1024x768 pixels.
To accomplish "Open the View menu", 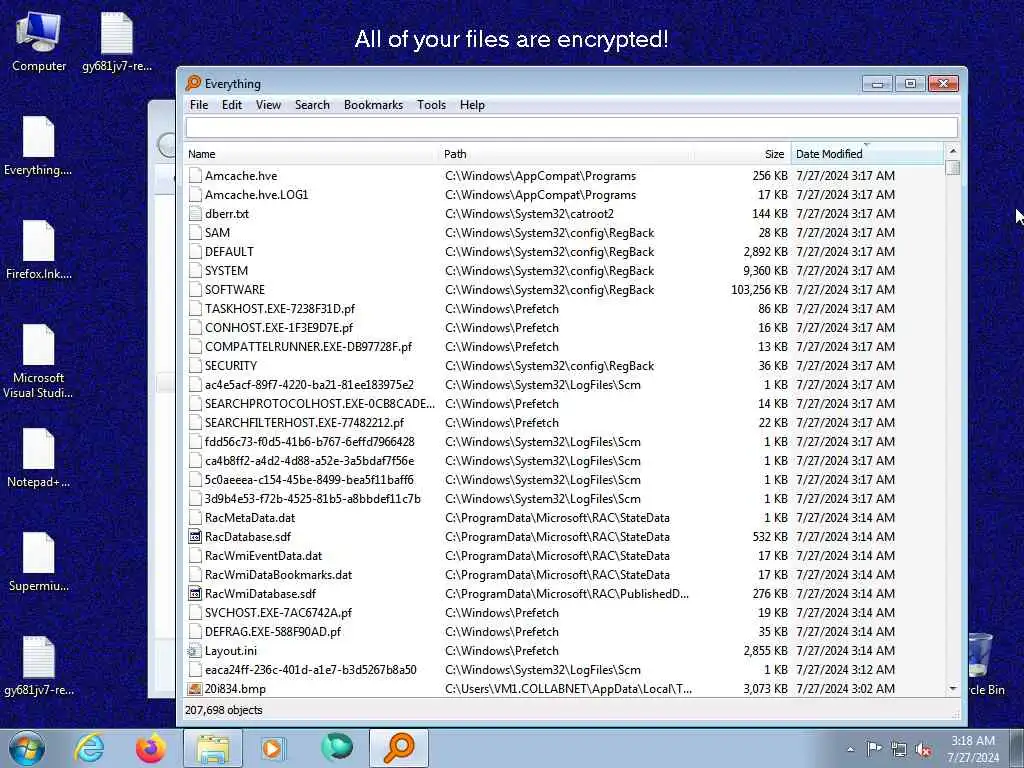I will (x=268, y=105).
